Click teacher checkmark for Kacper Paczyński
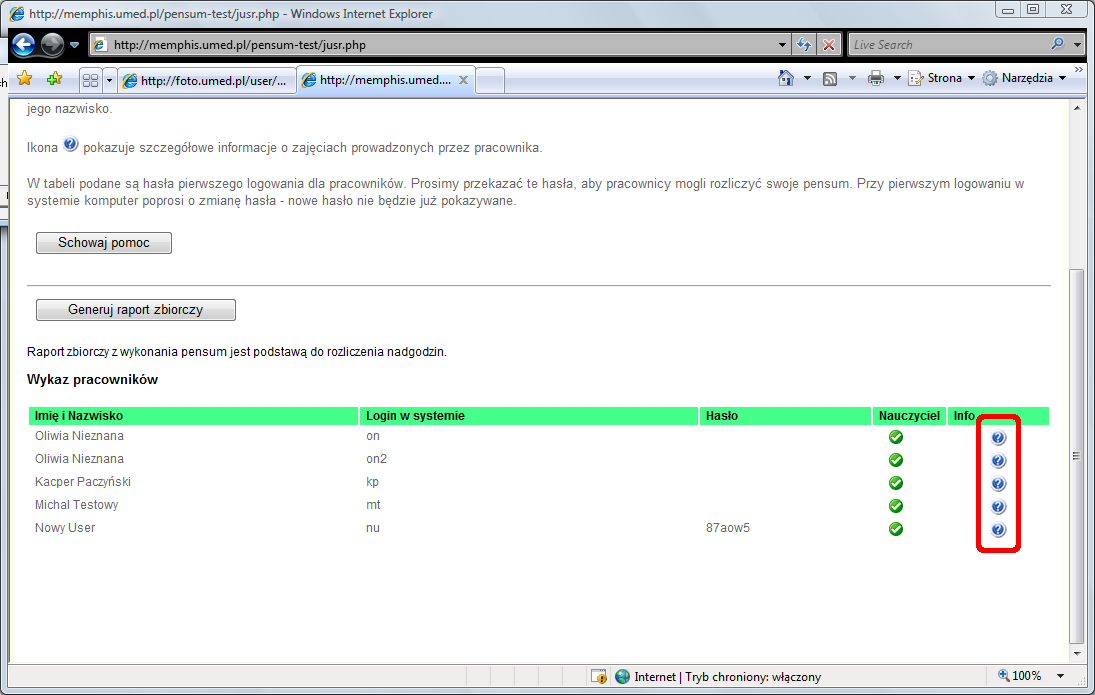 click(896, 483)
